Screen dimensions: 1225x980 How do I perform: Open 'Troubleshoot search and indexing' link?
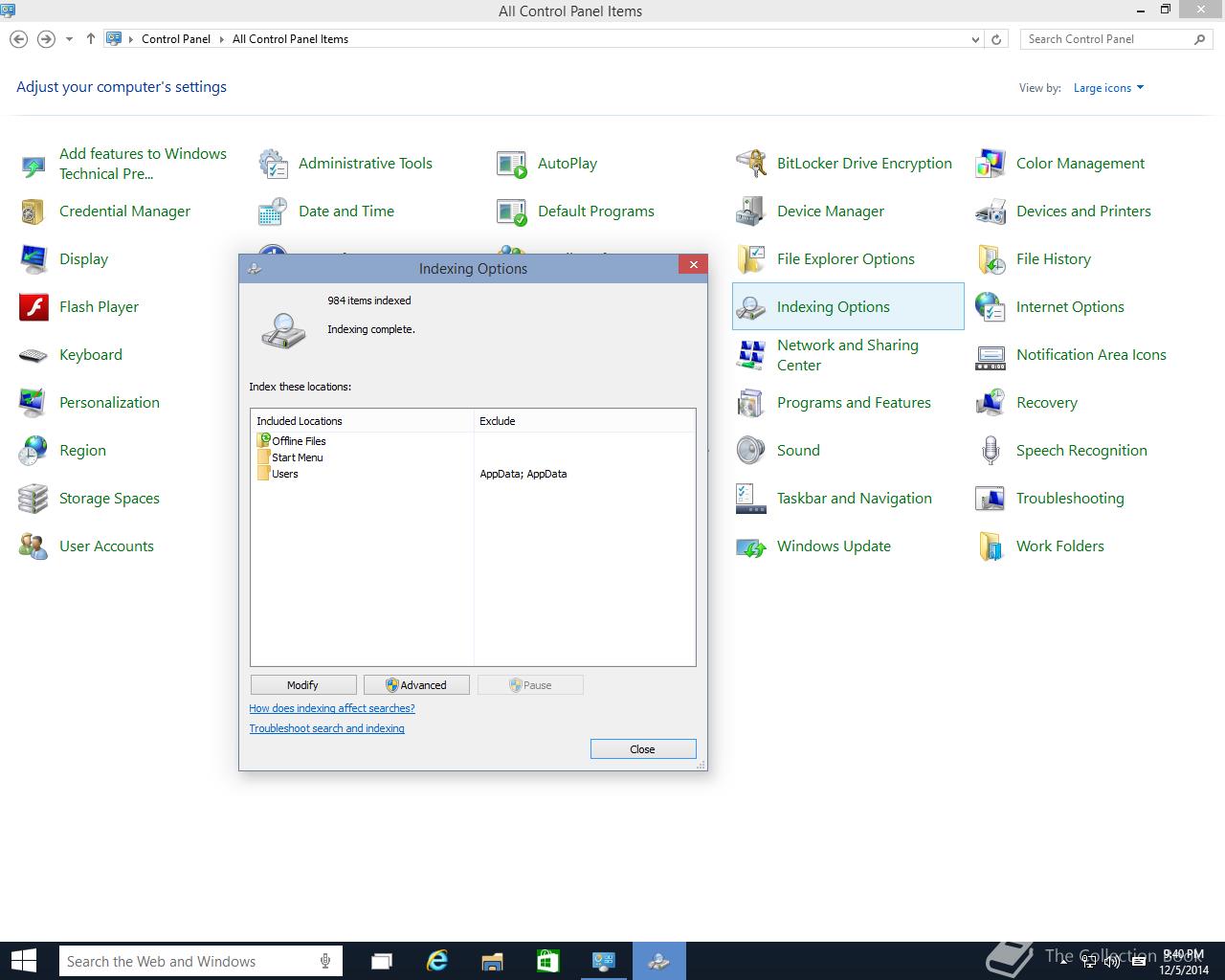tap(326, 728)
